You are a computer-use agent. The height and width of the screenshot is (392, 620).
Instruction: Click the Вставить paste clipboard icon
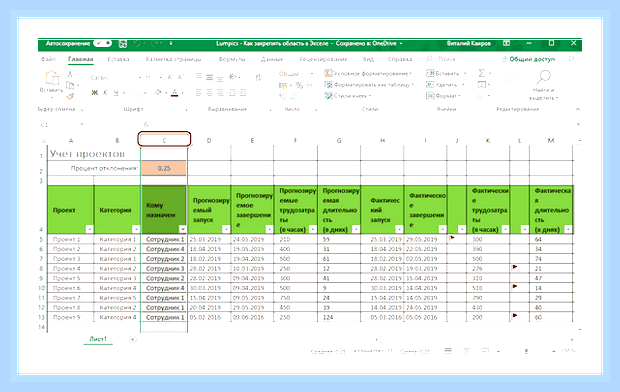[x=52, y=78]
